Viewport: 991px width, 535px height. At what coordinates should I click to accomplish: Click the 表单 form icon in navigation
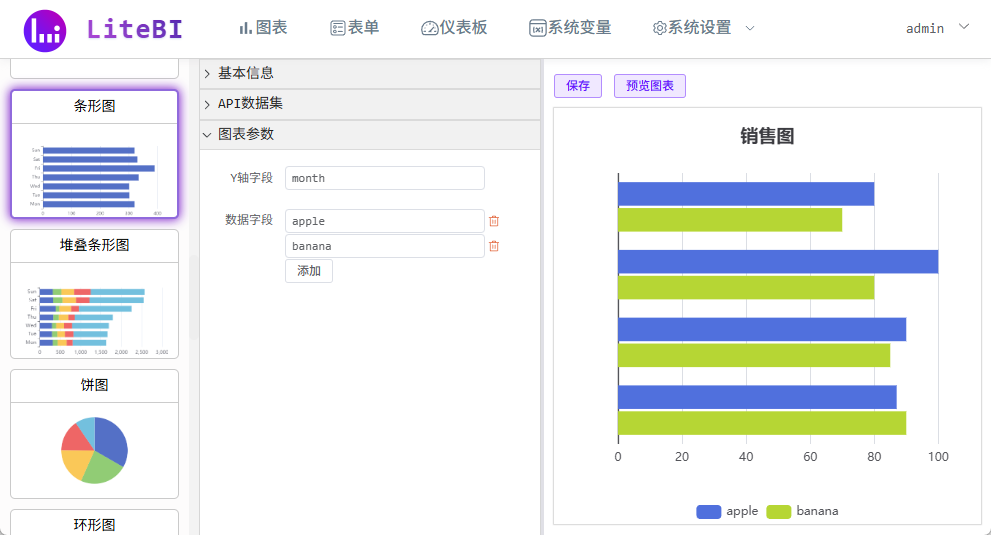[x=337, y=28]
